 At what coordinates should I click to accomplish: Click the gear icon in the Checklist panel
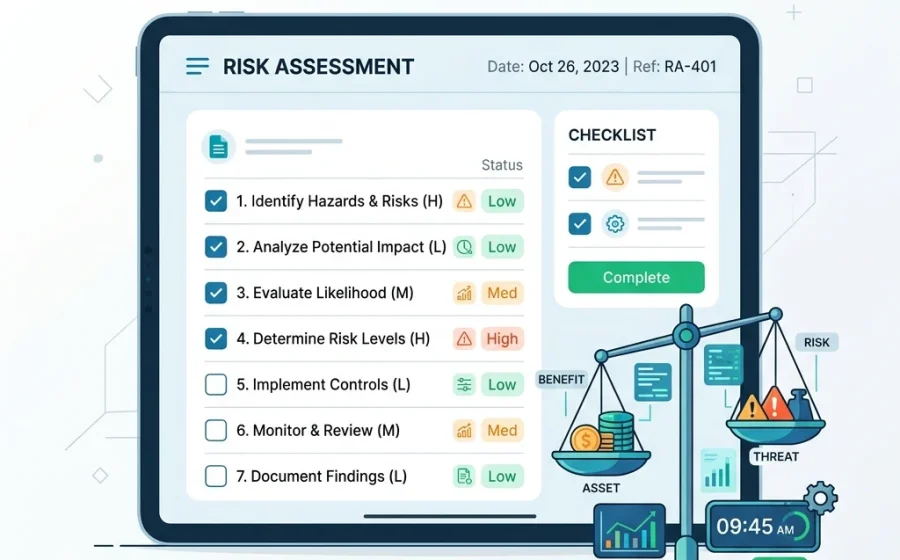[x=615, y=223]
